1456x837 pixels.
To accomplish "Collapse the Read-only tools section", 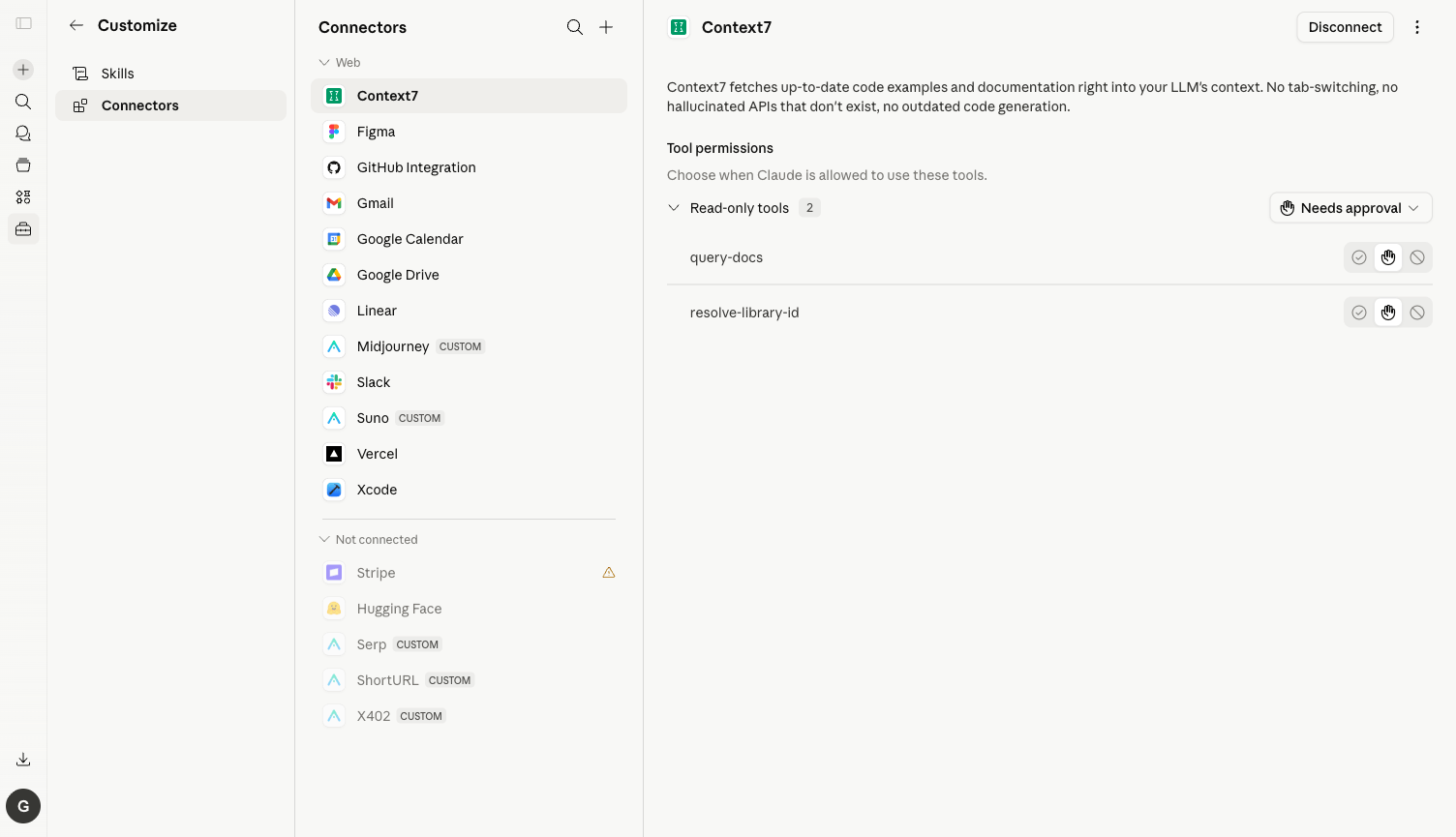I will pos(674,208).
